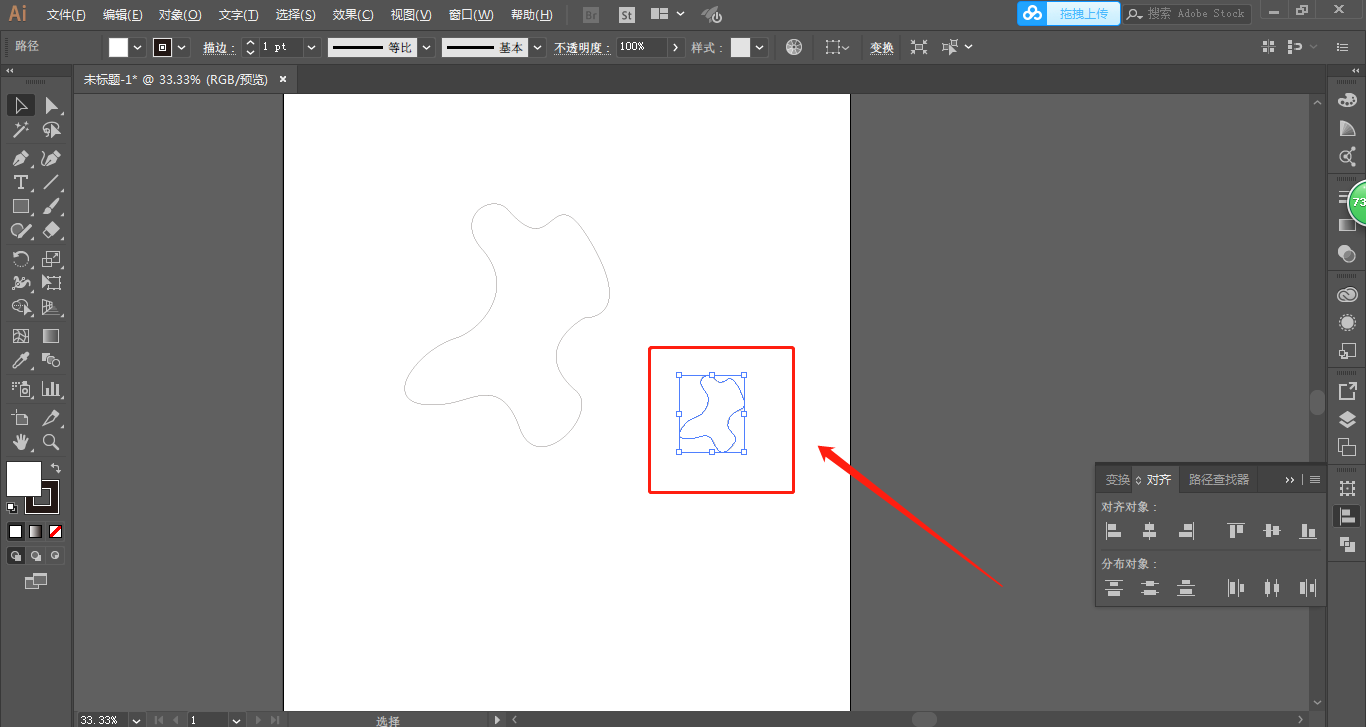Click large fill color swatch in toolbox
Viewport: 1366px width, 727px height.
pyautogui.click(x=24, y=478)
